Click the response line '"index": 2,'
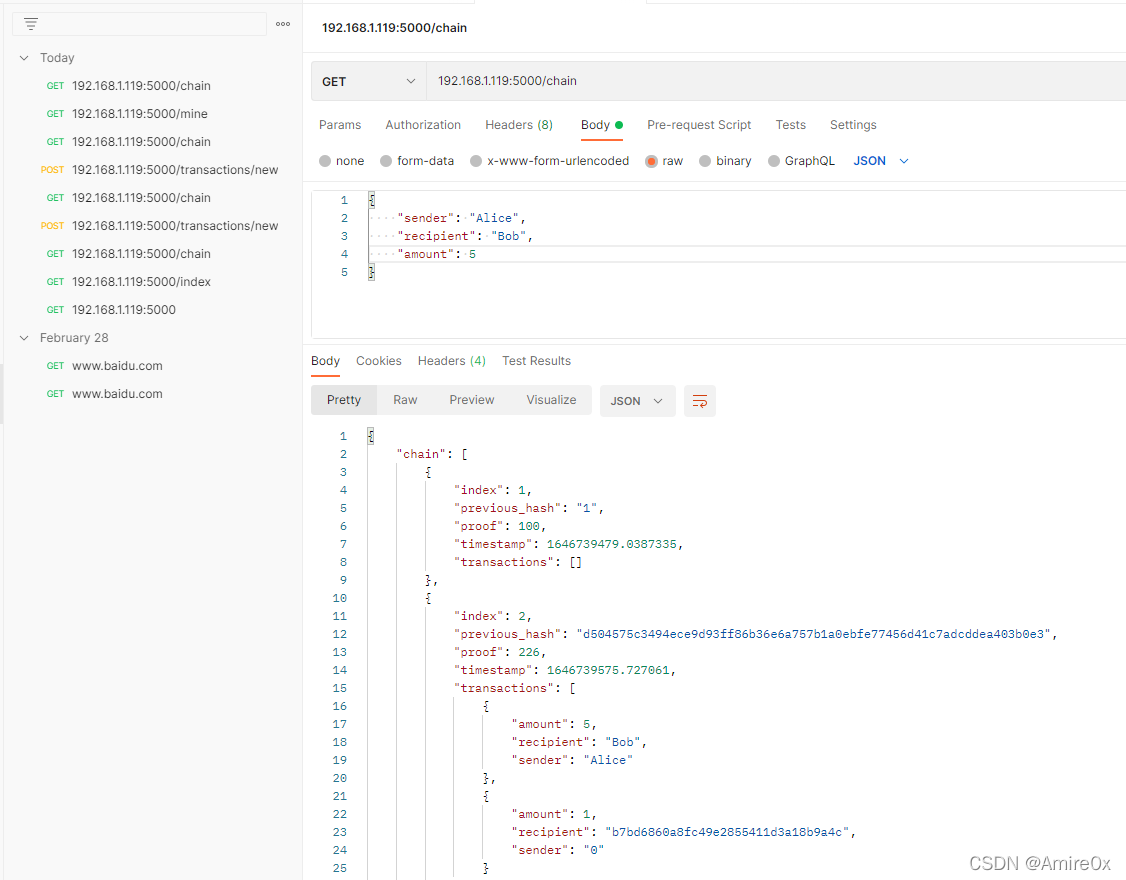The height and width of the screenshot is (880, 1126). click(493, 616)
